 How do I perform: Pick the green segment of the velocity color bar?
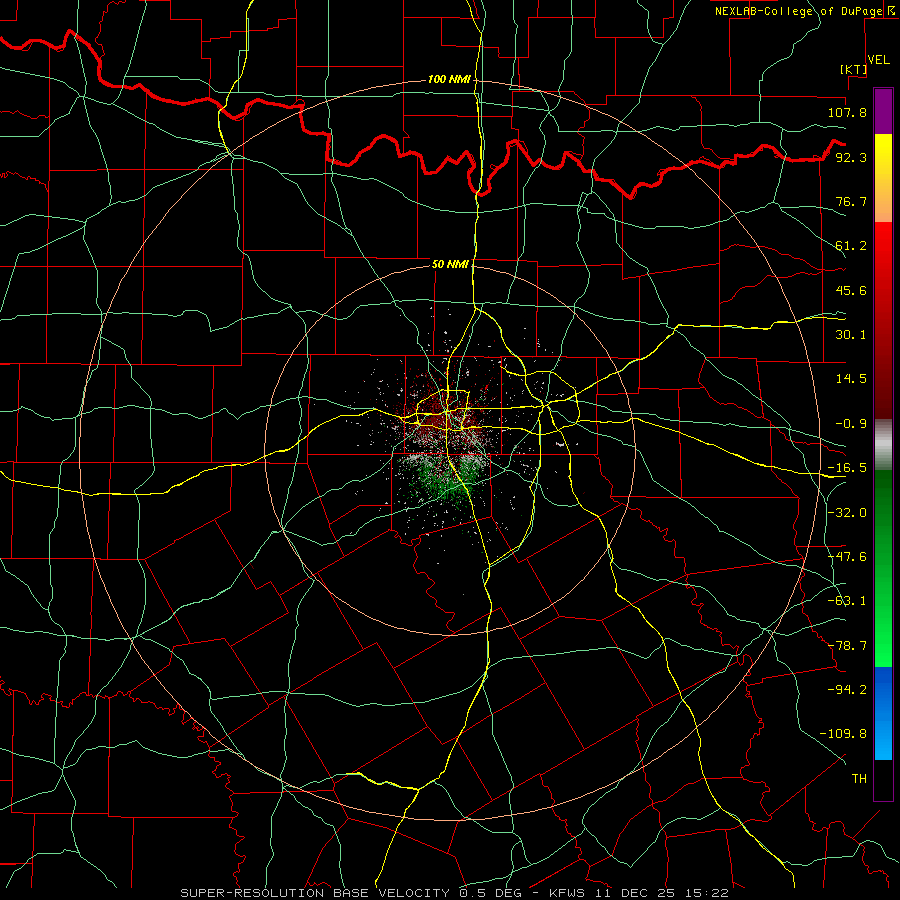click(x=883, y=568)
